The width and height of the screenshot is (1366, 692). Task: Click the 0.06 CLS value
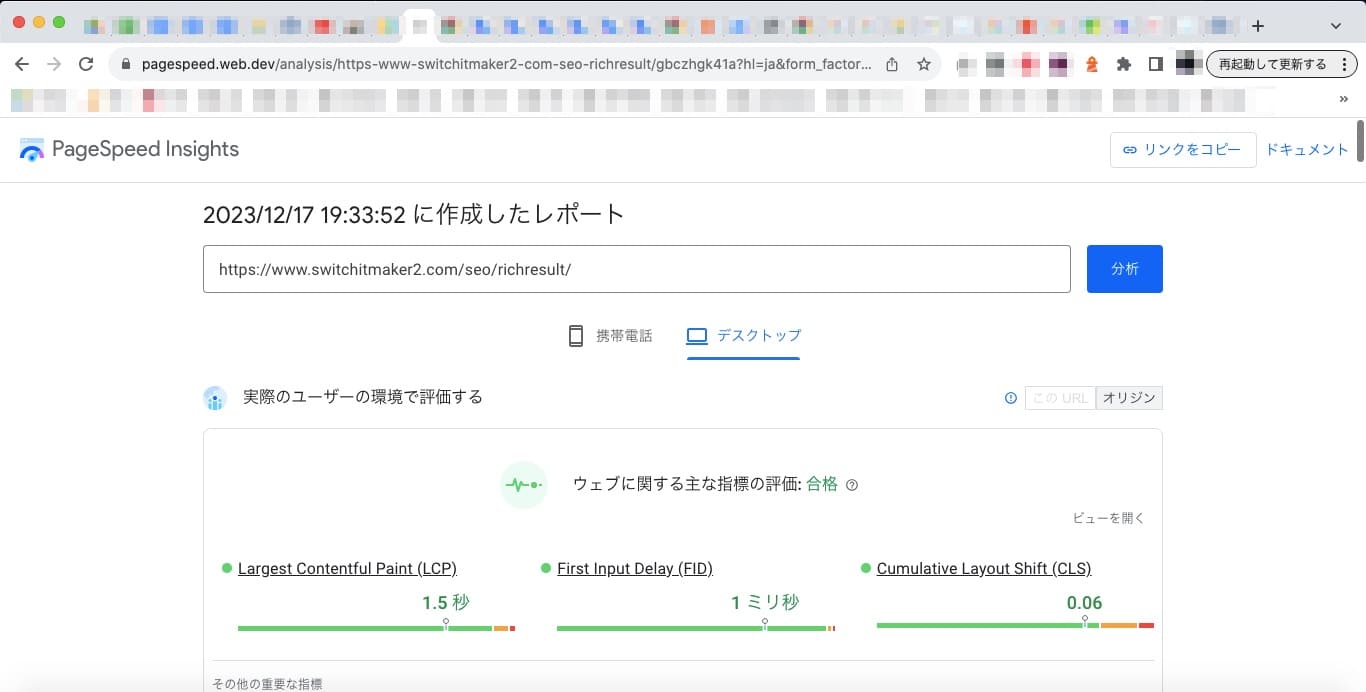point(1084,602)
